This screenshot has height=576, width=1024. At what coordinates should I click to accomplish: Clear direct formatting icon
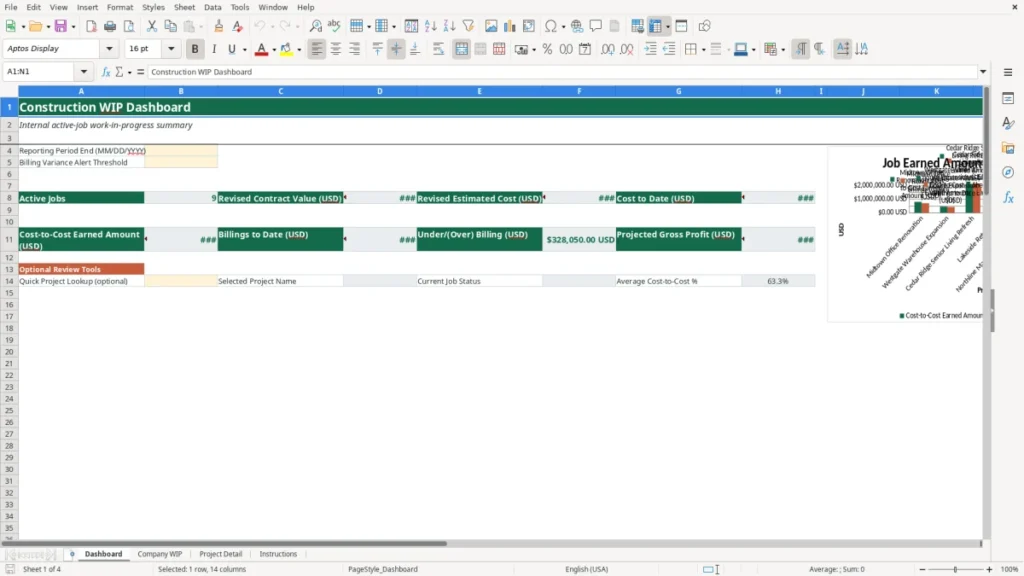(x=238, y=26)
